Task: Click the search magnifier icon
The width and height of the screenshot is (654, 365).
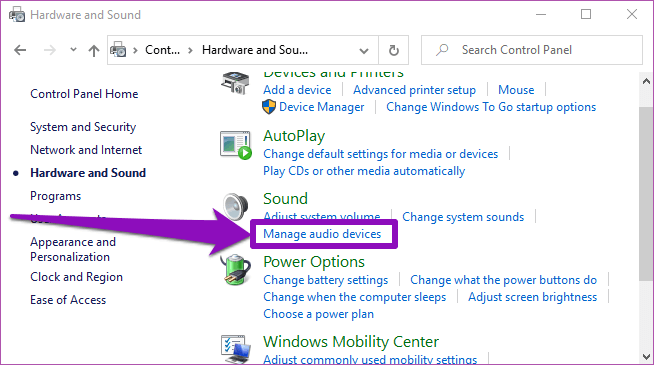Action: [442, 50]
